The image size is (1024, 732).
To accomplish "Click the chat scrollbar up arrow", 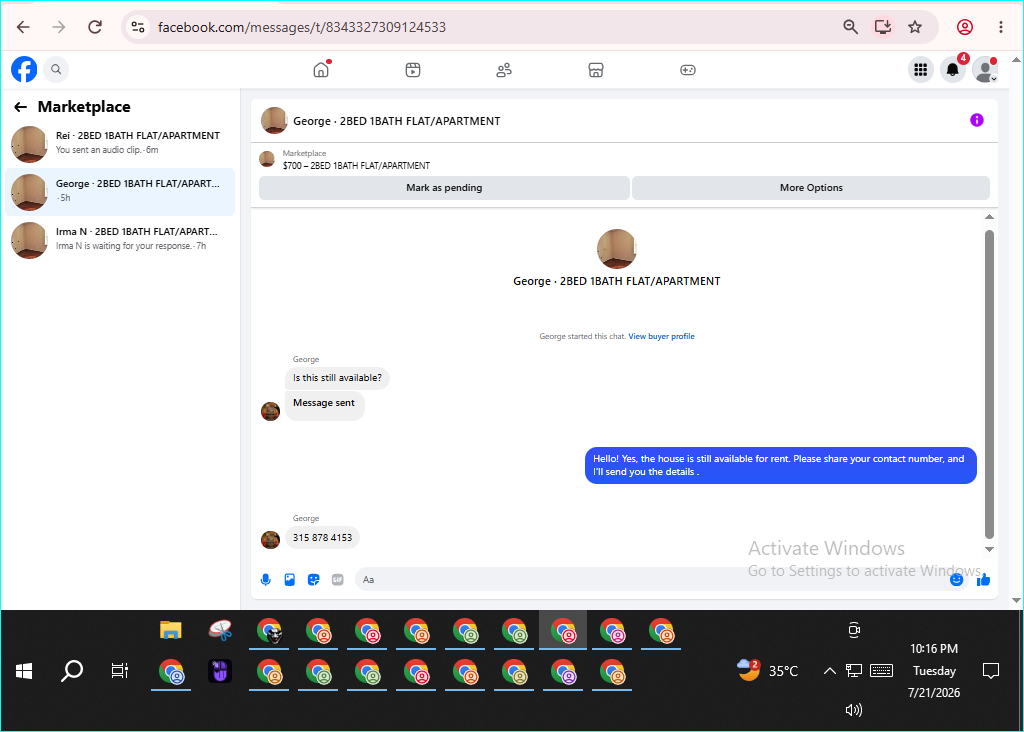I will (989, 217).
